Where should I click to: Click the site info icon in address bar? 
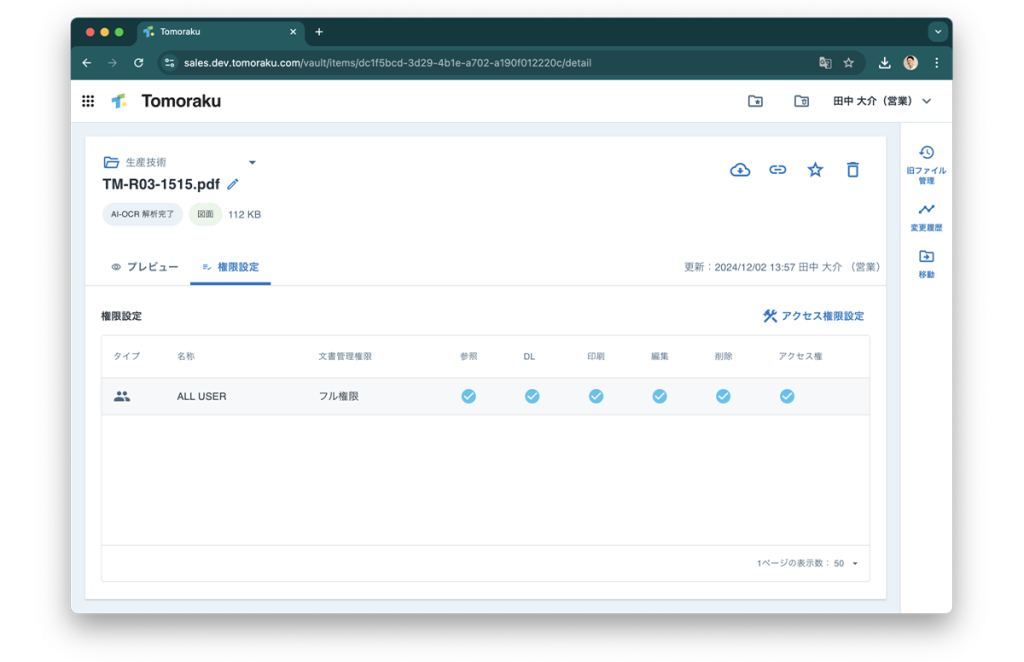click(x=170, y=63)
